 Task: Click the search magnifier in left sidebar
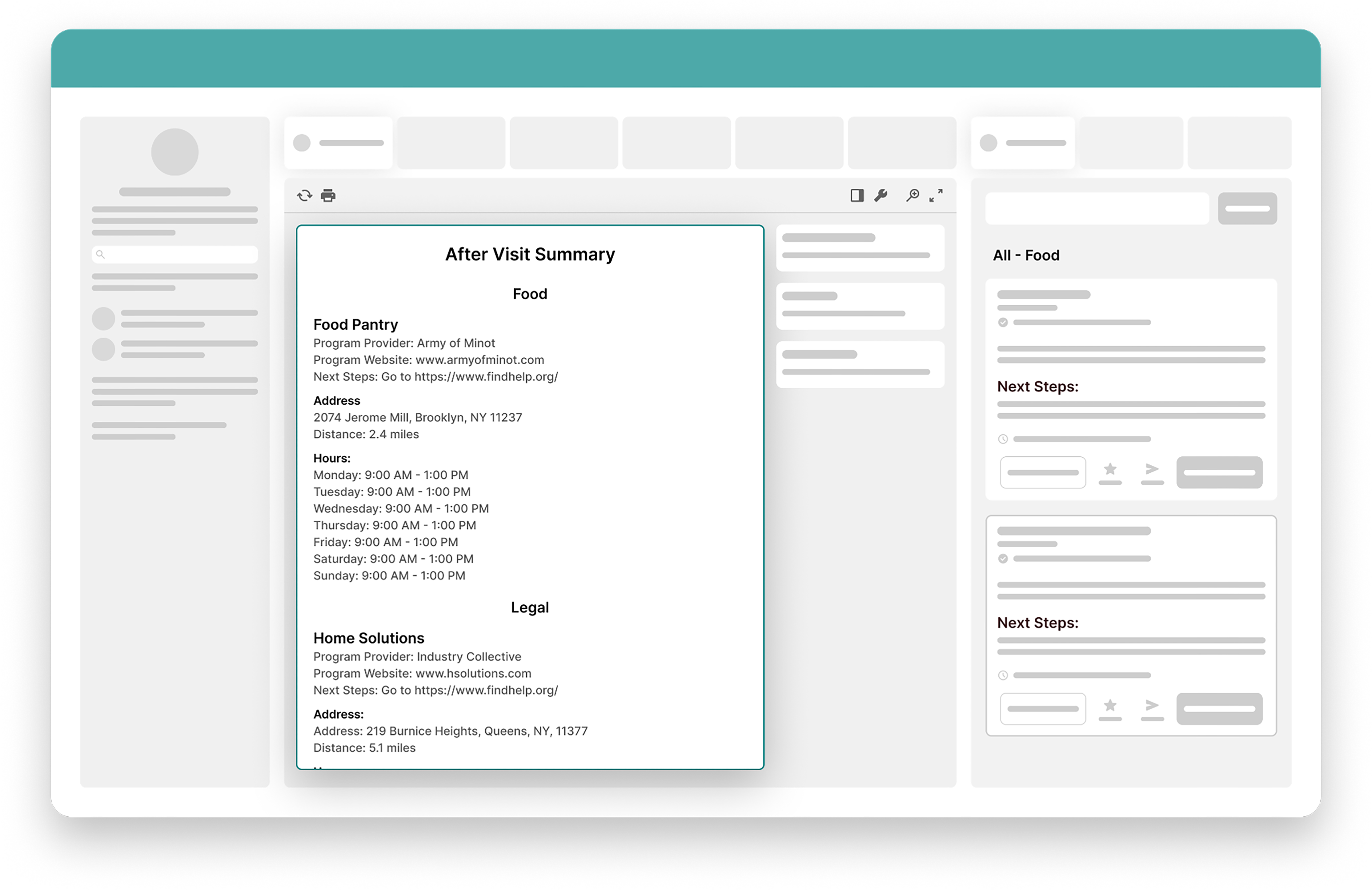100,254
